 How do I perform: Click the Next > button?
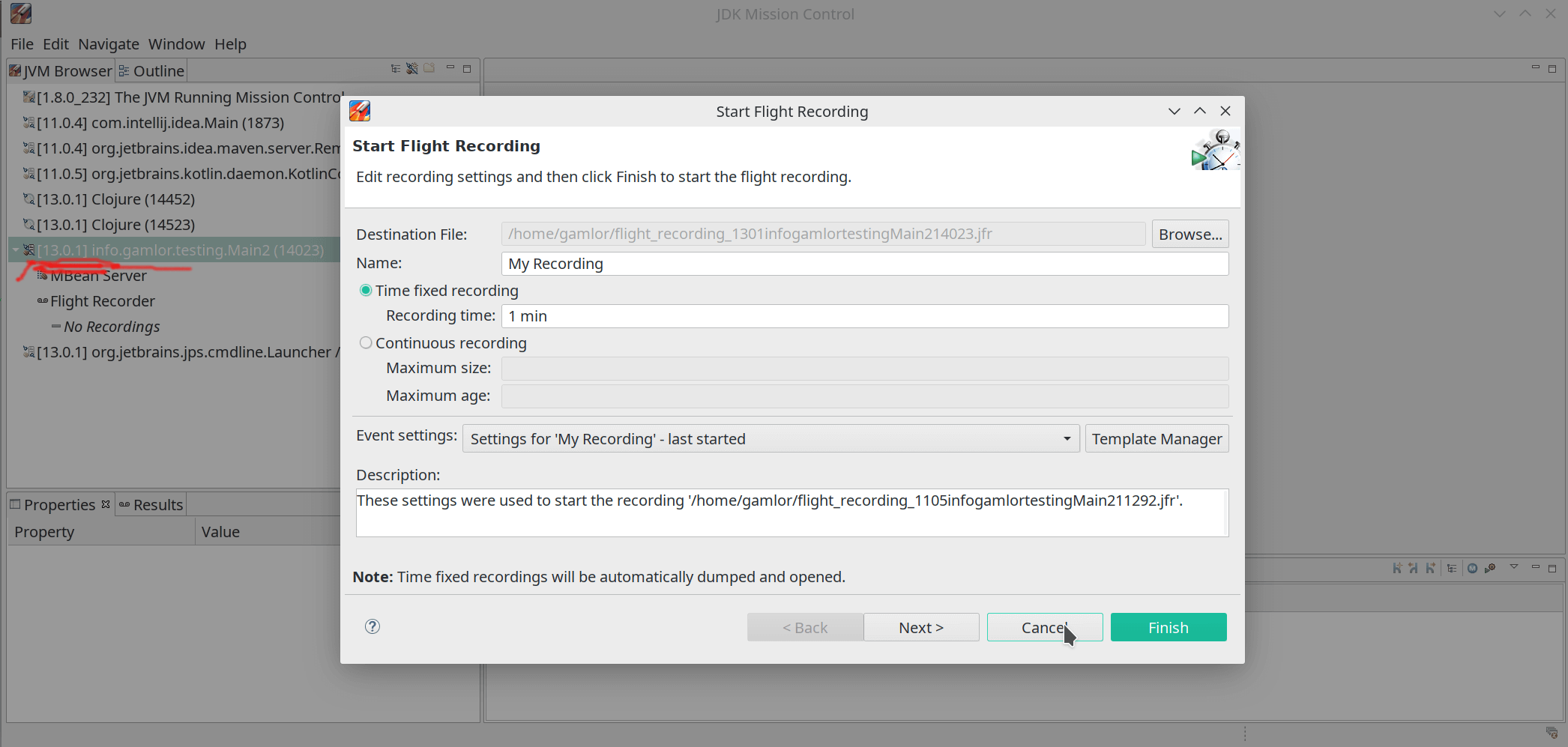(x=921, y=627)
